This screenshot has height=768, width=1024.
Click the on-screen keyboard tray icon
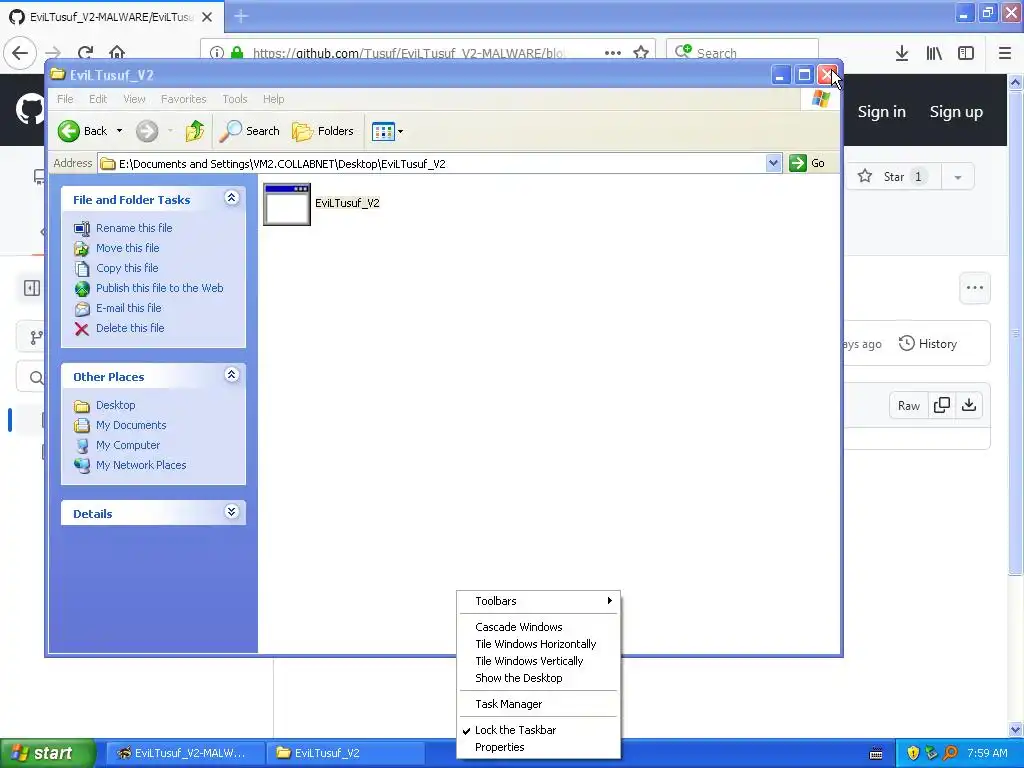click(x=876, y=754)
